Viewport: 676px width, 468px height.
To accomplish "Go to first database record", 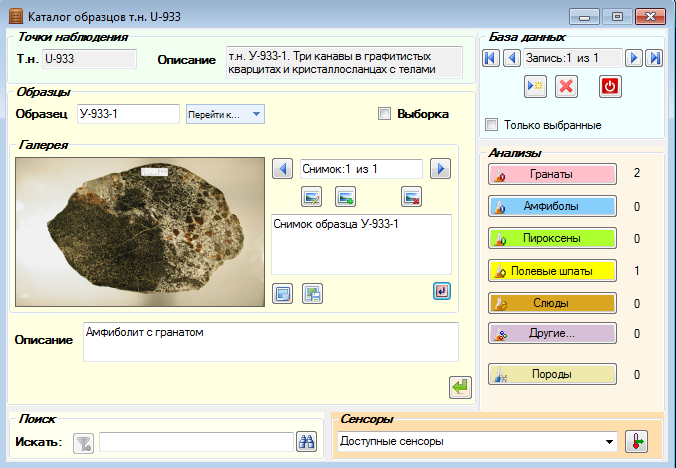I will tap(491, 58).
